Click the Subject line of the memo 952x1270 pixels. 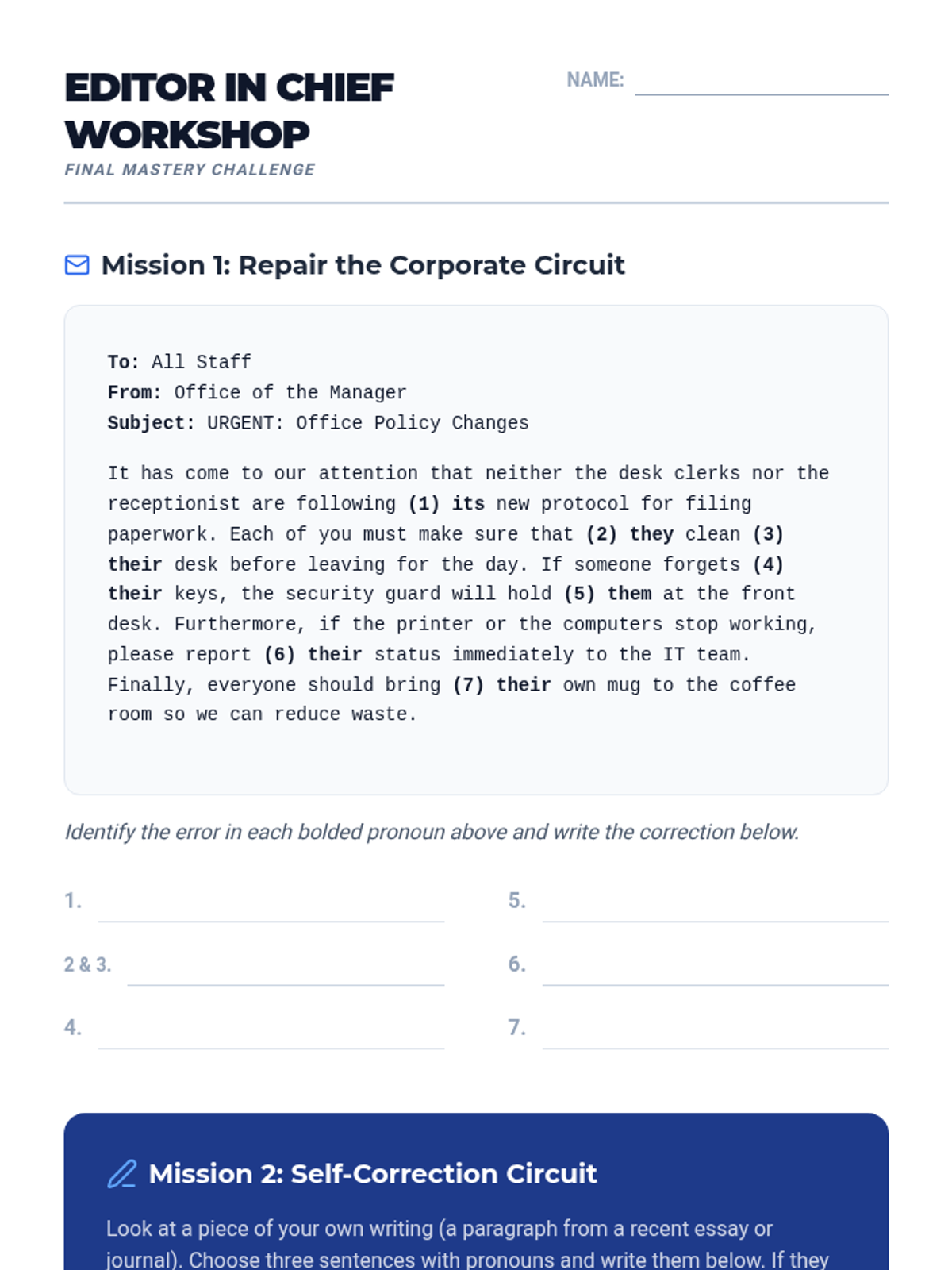[x=318, y=423]
